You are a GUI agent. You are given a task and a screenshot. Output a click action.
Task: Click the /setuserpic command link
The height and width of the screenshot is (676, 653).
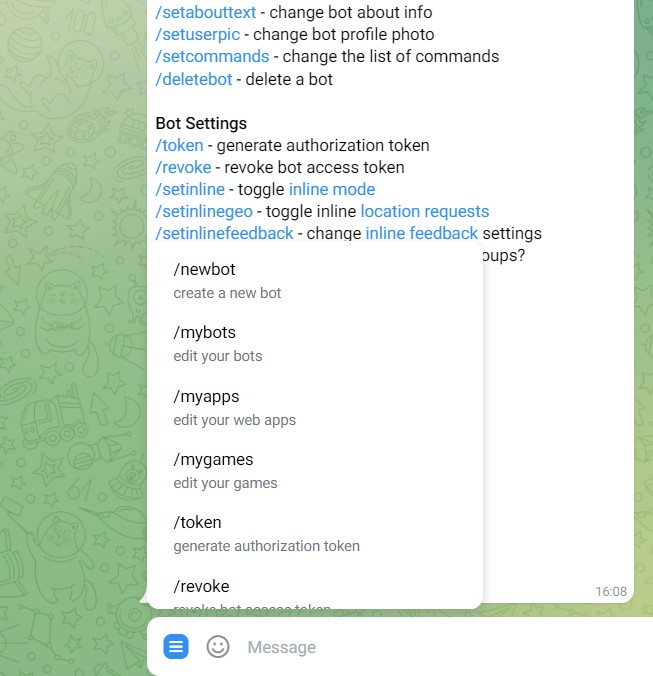click(x=197, y=34)
